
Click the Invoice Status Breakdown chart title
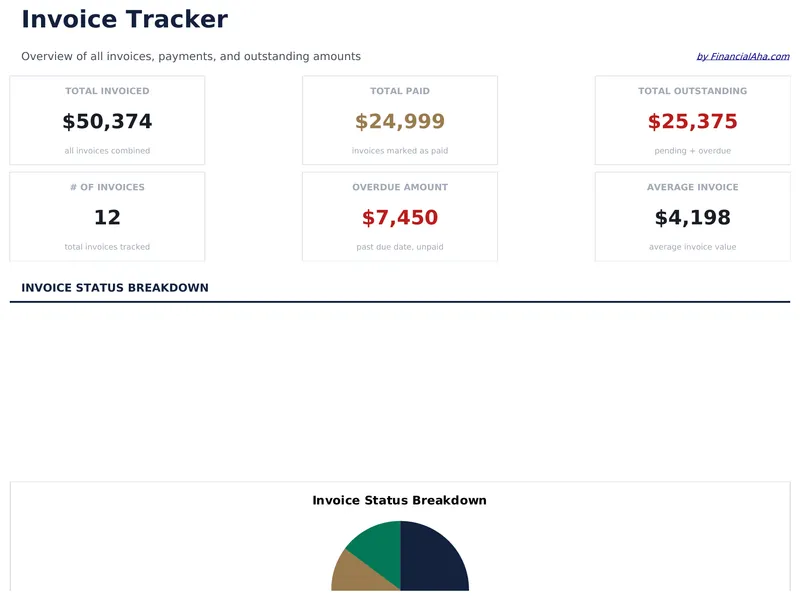(399, 500)
